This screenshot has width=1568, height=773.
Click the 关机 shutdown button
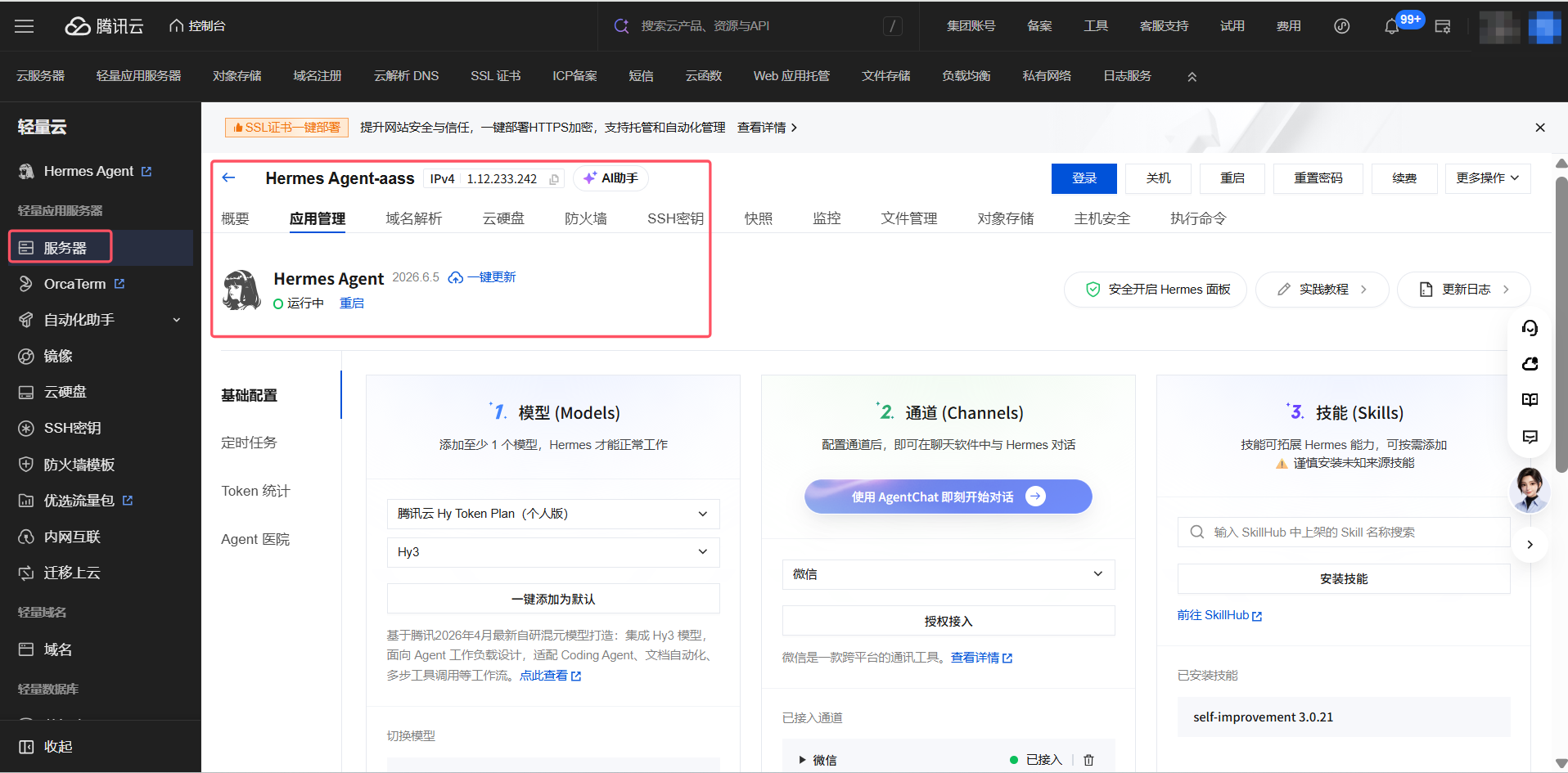[1158, 178]
